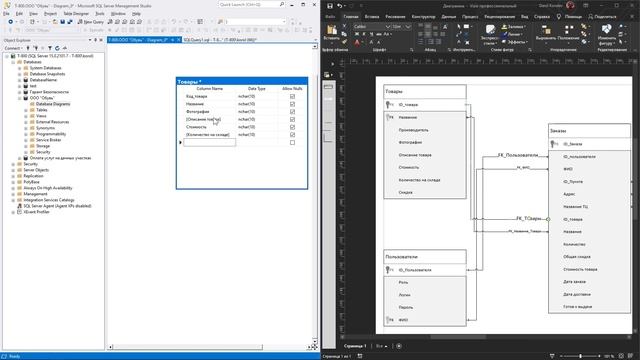Open the Конструктор ribbon tab
This screenshot has width=640, height=360.
tap(423, 17)
